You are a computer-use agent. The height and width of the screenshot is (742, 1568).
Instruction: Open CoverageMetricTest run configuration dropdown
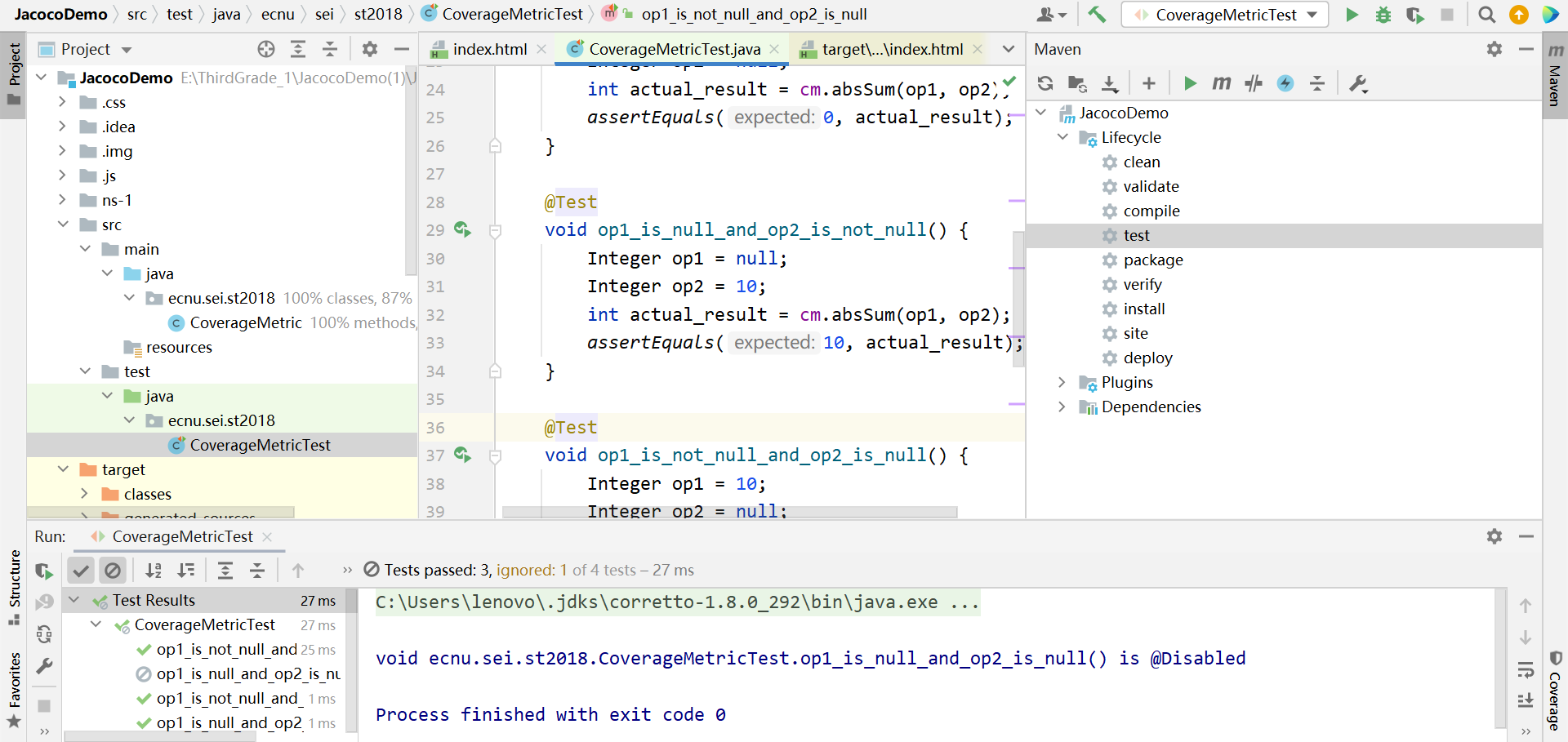coord(1225,15)
